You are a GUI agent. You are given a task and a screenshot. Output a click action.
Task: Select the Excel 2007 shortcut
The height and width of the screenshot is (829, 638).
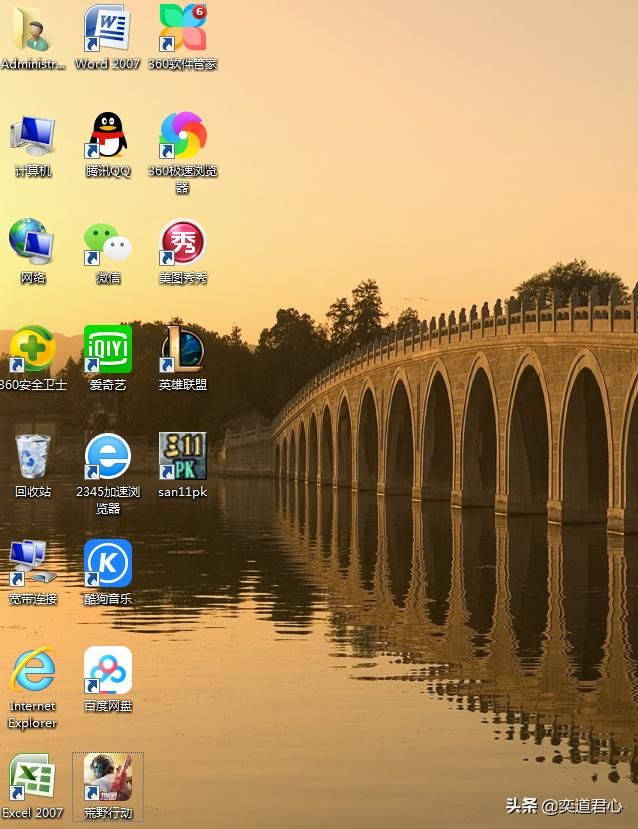[33, 778]
